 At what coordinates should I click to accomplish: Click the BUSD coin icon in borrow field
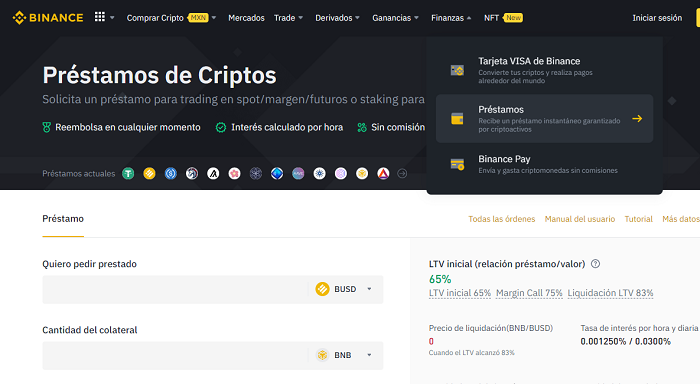322,289
